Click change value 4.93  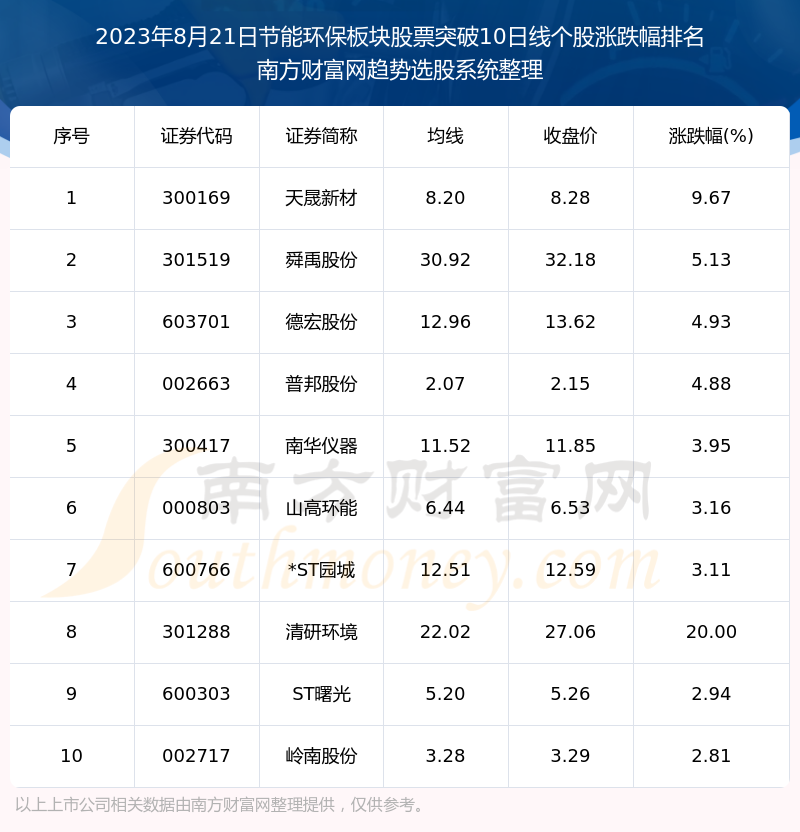pyautogui.click(x=711, y=322)
